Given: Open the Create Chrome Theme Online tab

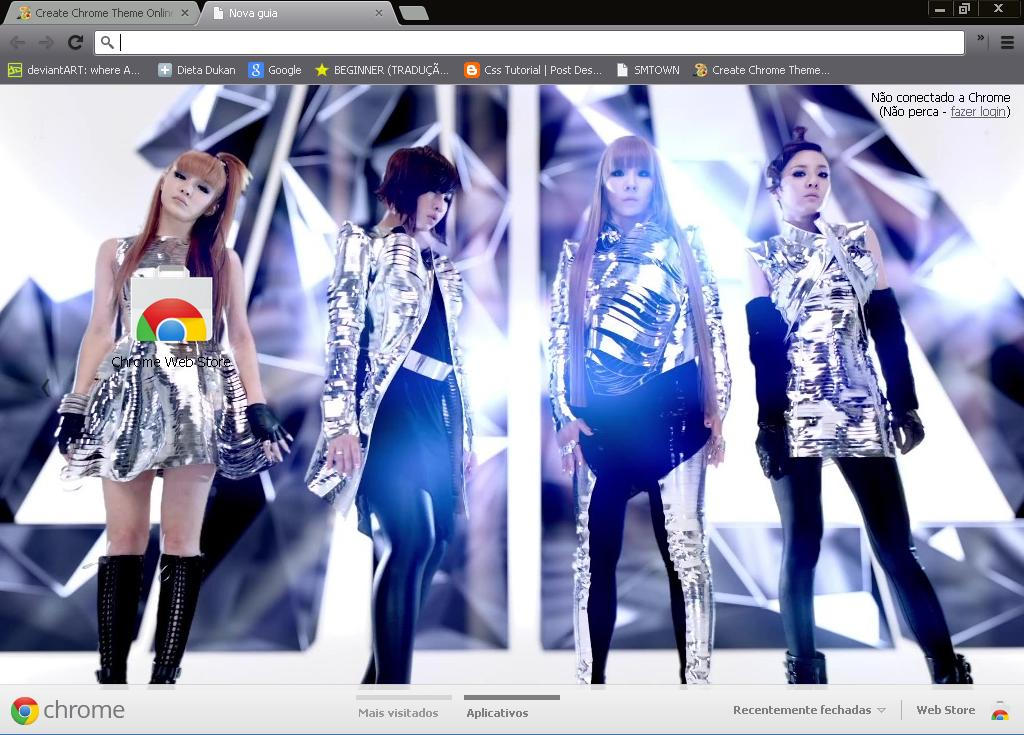Looking at the screenshot, I should (100, 13).
